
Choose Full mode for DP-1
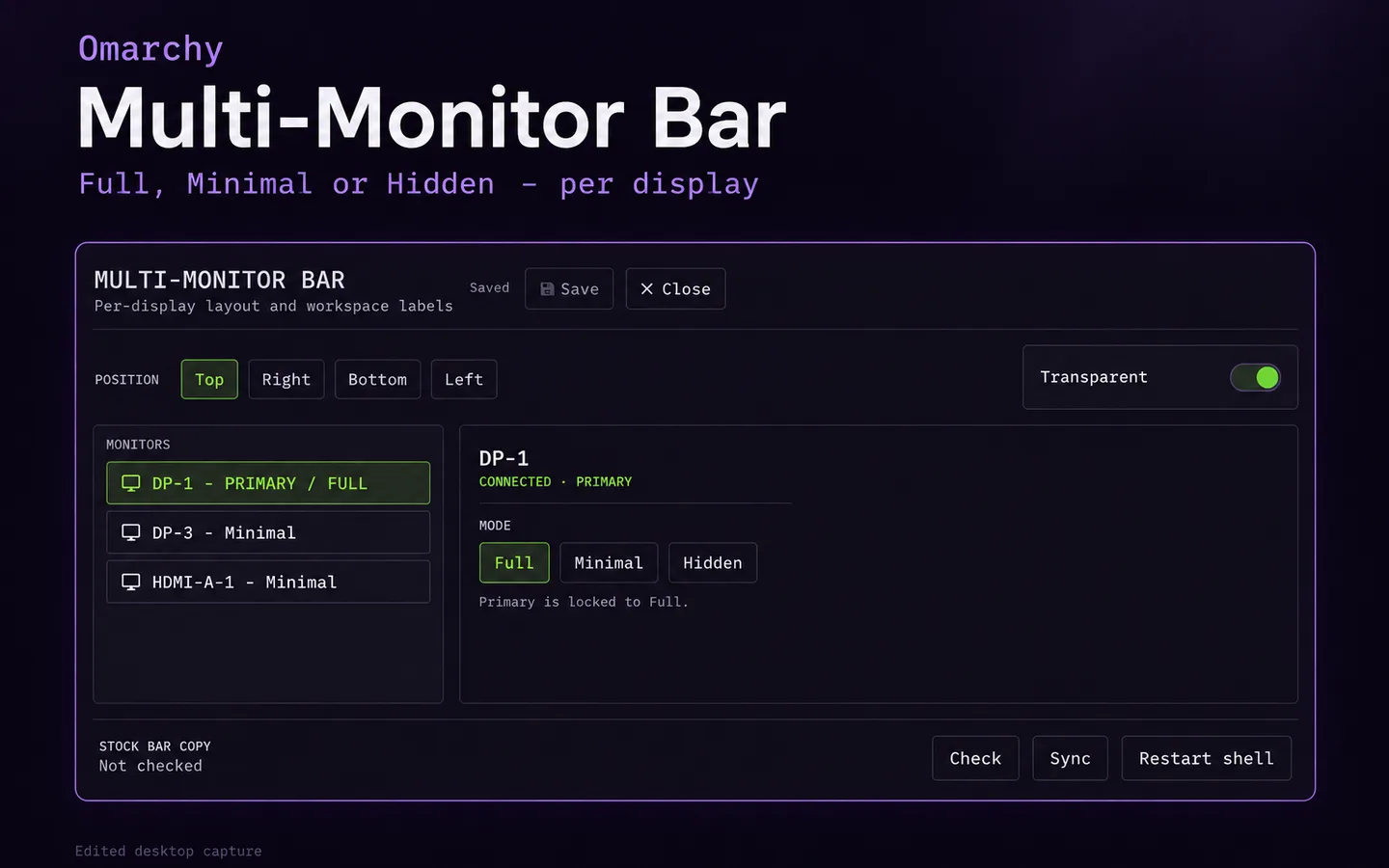[514, 562]
